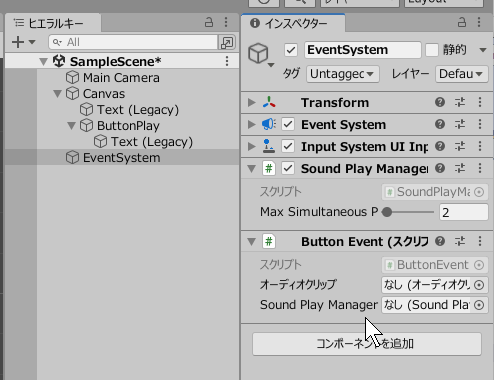494x380 pixels.
Task: Open SoundPlayManager script object picker
Action: point(479,192)
